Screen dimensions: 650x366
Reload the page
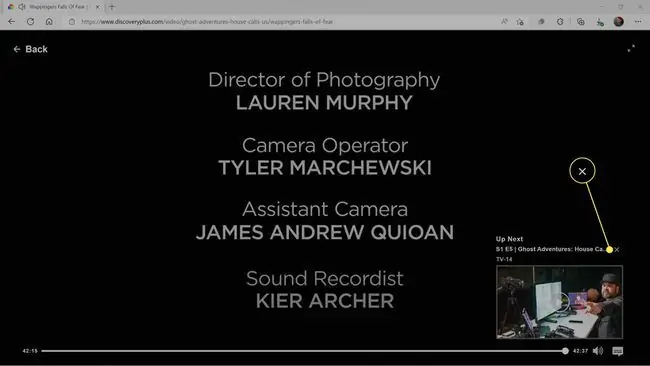coord(30,22)
